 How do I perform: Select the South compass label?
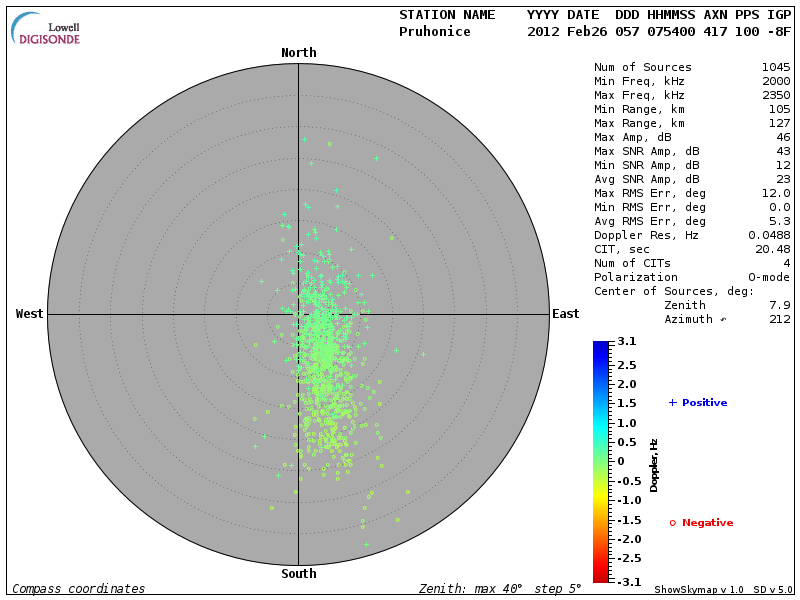[x=299, y=574]
